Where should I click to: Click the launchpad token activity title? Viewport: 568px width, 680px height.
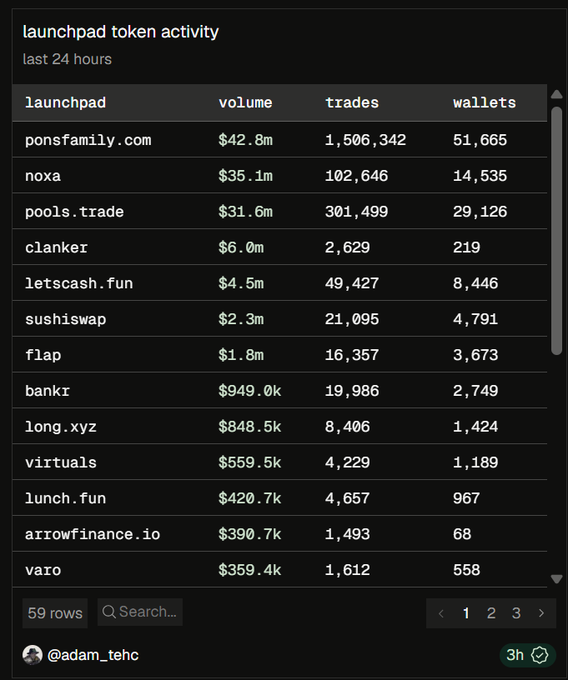coord(121,32)
